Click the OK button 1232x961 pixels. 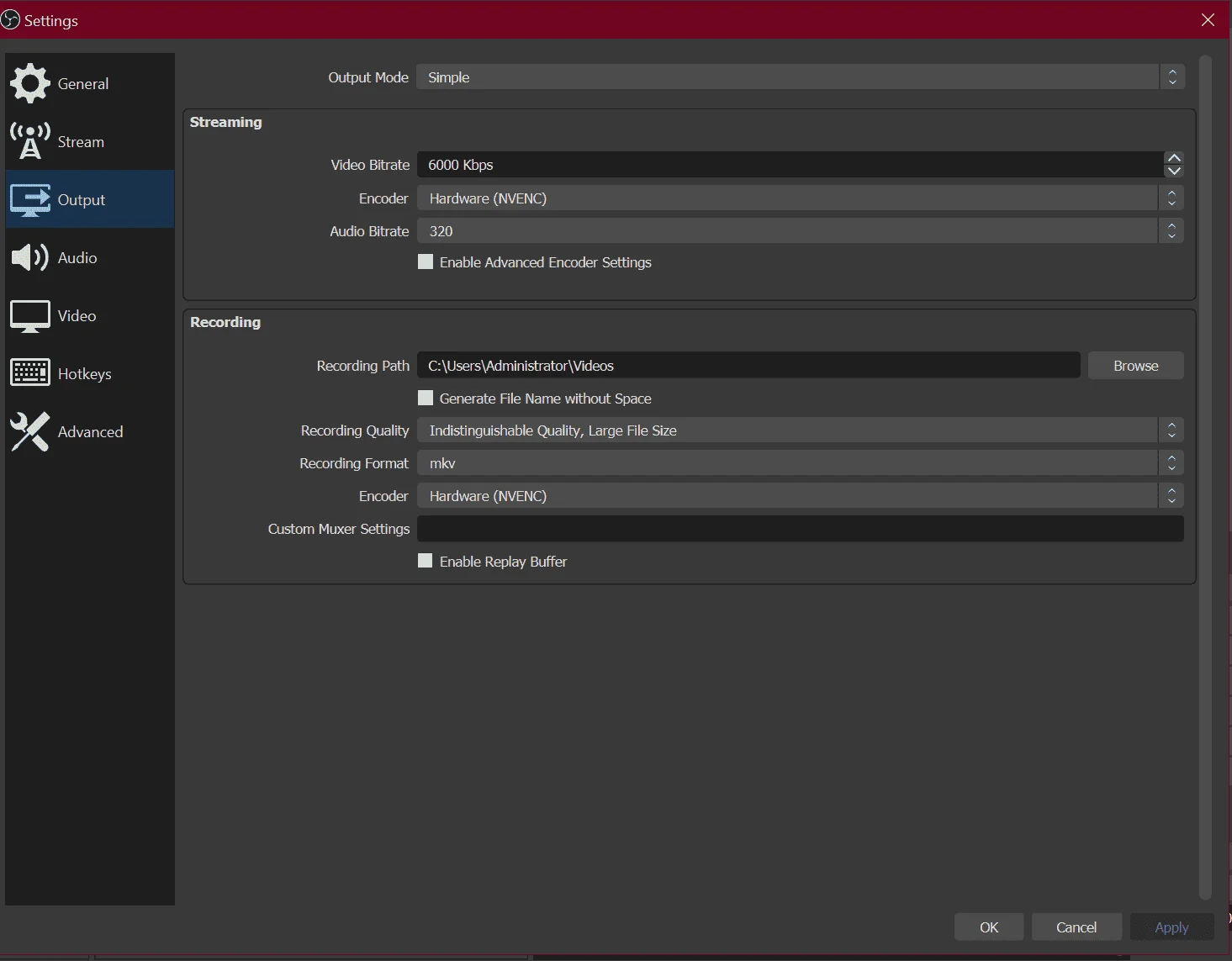point(989,927)
